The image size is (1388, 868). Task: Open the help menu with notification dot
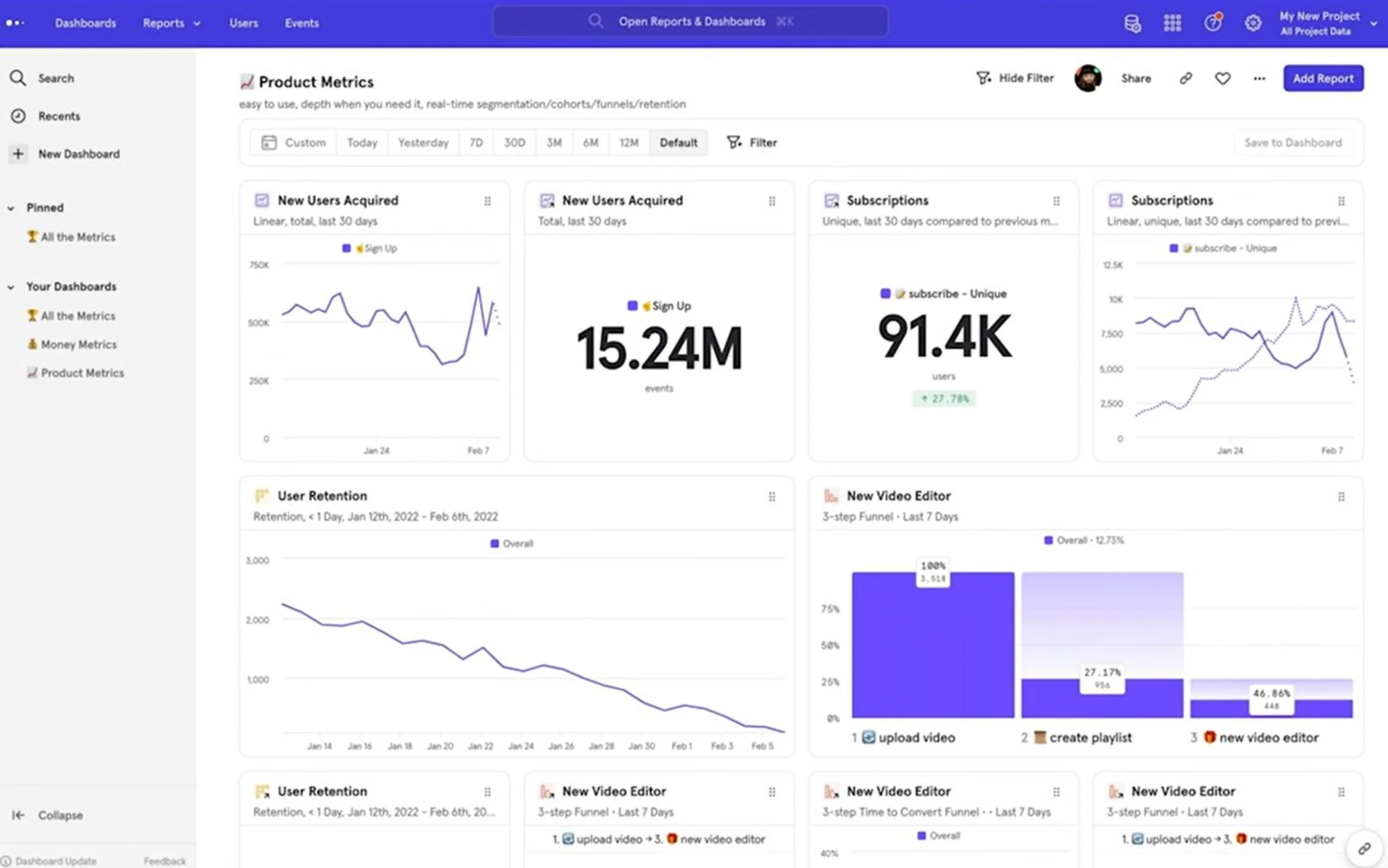1212,23
